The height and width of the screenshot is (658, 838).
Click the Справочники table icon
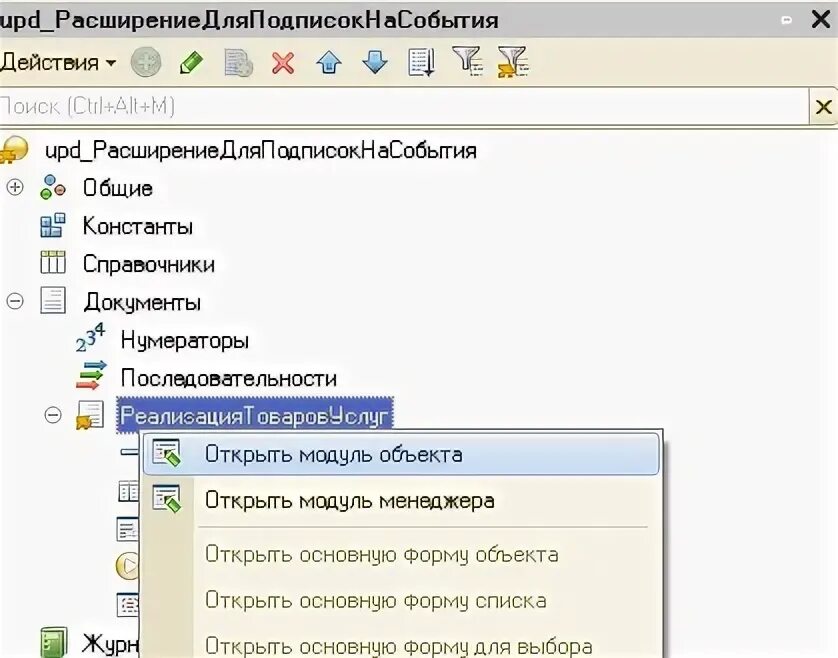53,262
